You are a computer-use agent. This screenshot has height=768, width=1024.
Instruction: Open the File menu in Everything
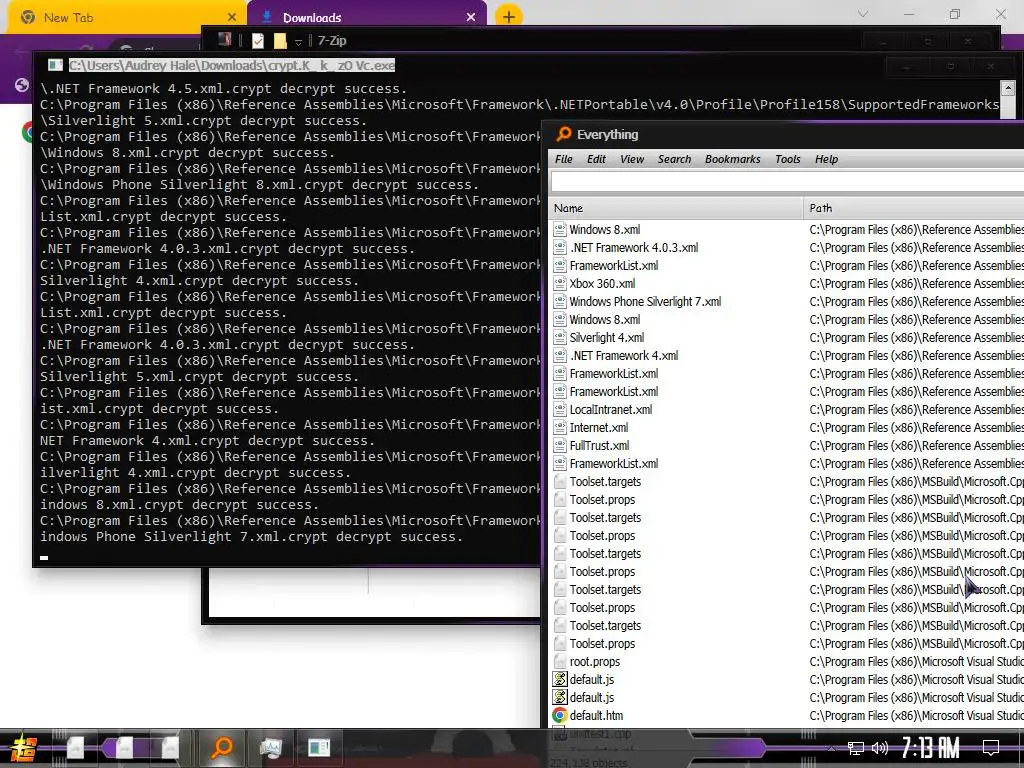pos(564,159)
